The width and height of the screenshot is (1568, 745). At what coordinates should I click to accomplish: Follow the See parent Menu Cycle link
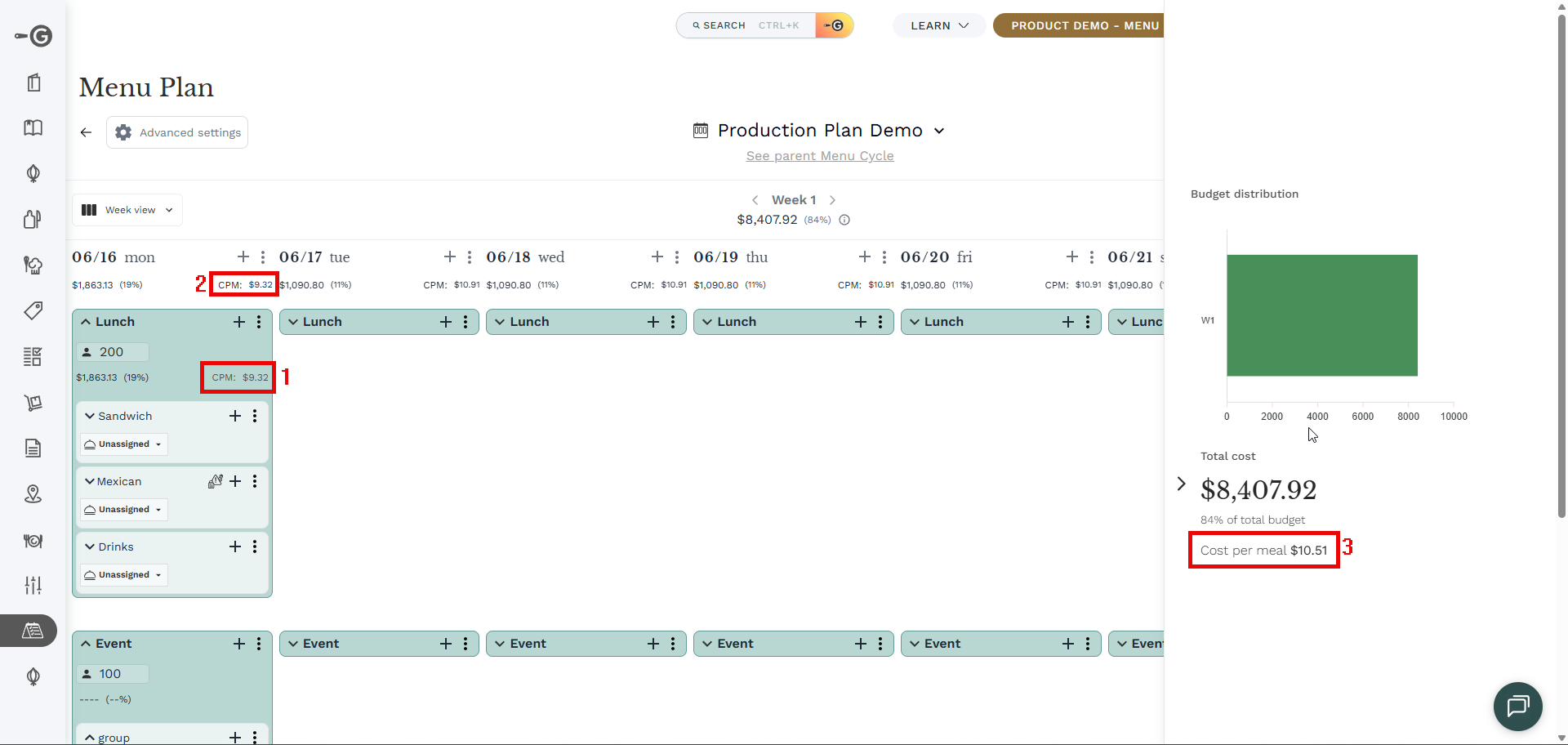tap(820, 156)
